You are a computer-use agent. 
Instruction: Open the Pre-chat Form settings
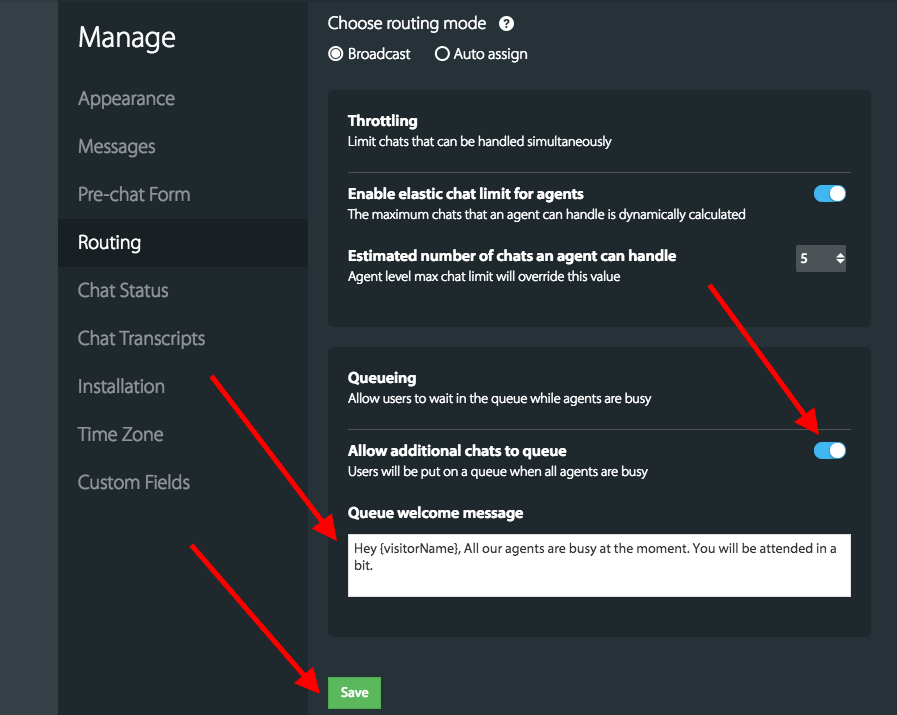134,195
